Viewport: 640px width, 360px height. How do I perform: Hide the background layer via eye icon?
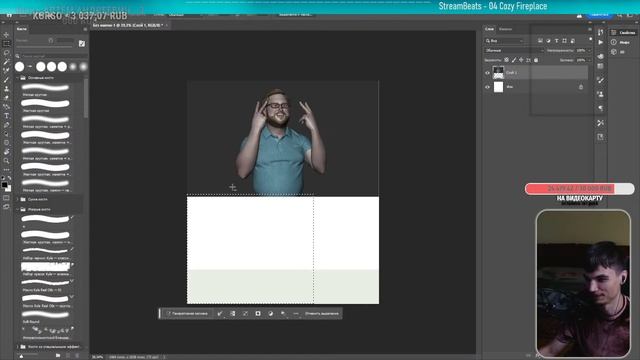point(487,87)
